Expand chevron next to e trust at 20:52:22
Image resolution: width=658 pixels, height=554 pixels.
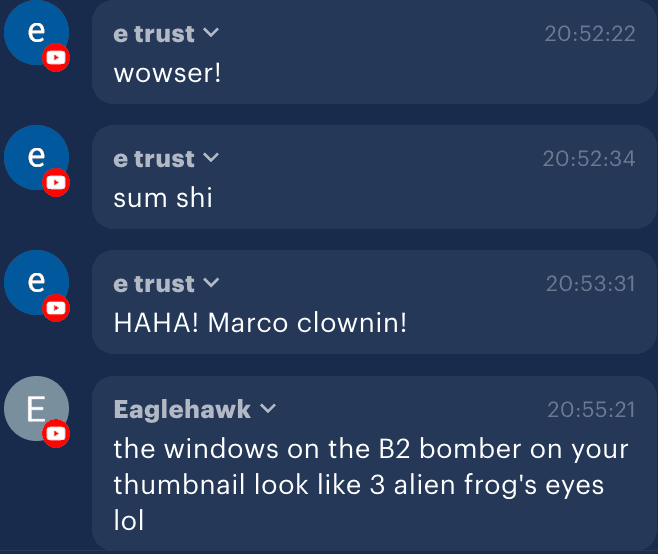tap(211, 32)
